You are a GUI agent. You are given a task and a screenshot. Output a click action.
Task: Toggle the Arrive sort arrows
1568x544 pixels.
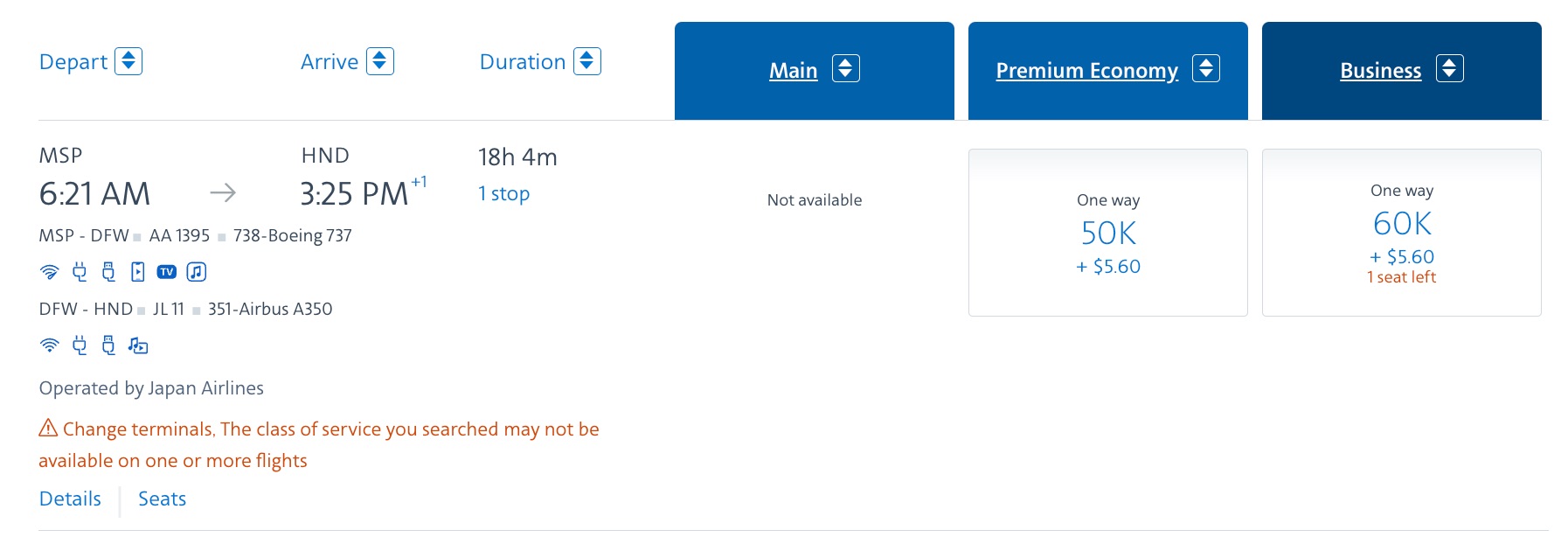[380, 61]
